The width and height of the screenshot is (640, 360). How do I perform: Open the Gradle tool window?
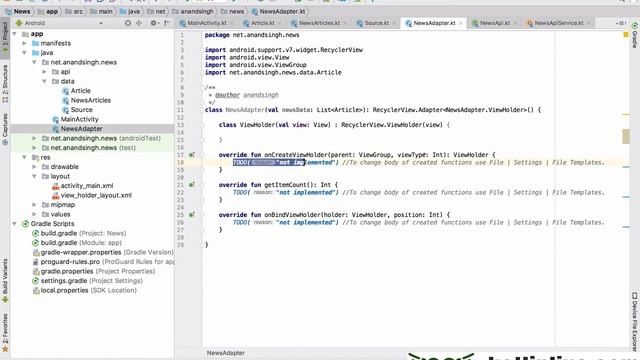point(635,36)
